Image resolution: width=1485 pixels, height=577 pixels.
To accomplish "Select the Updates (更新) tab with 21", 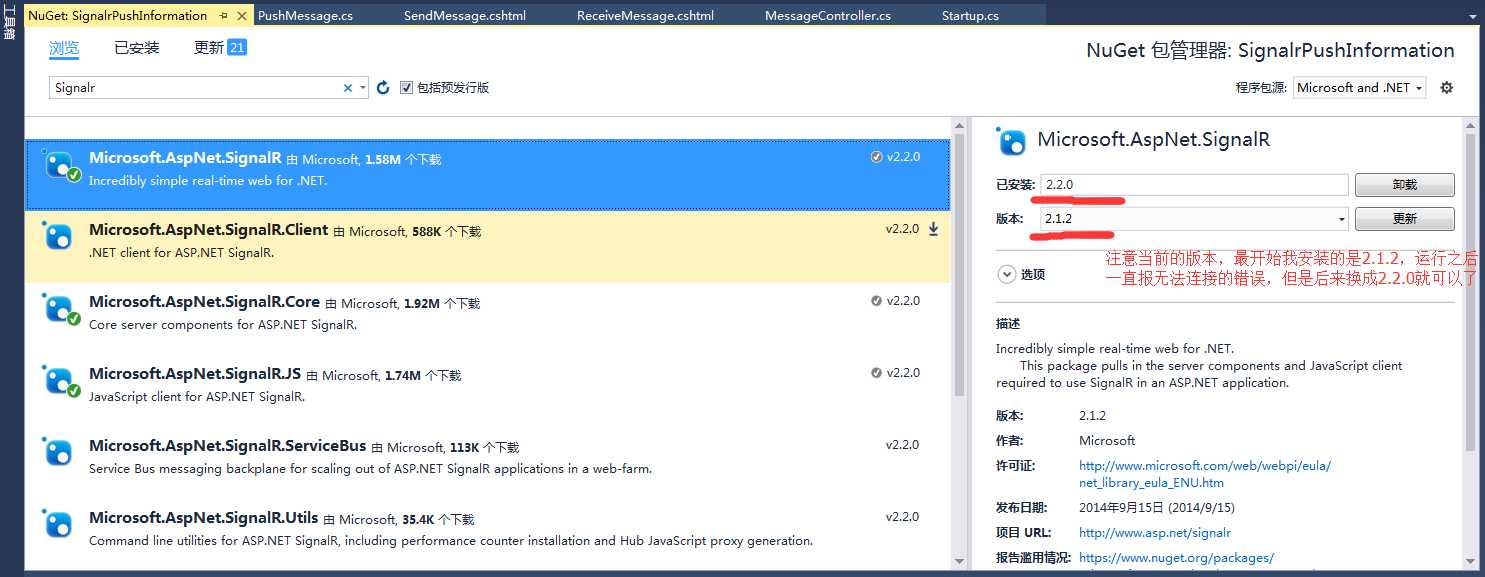I will [x=219, y=48].
